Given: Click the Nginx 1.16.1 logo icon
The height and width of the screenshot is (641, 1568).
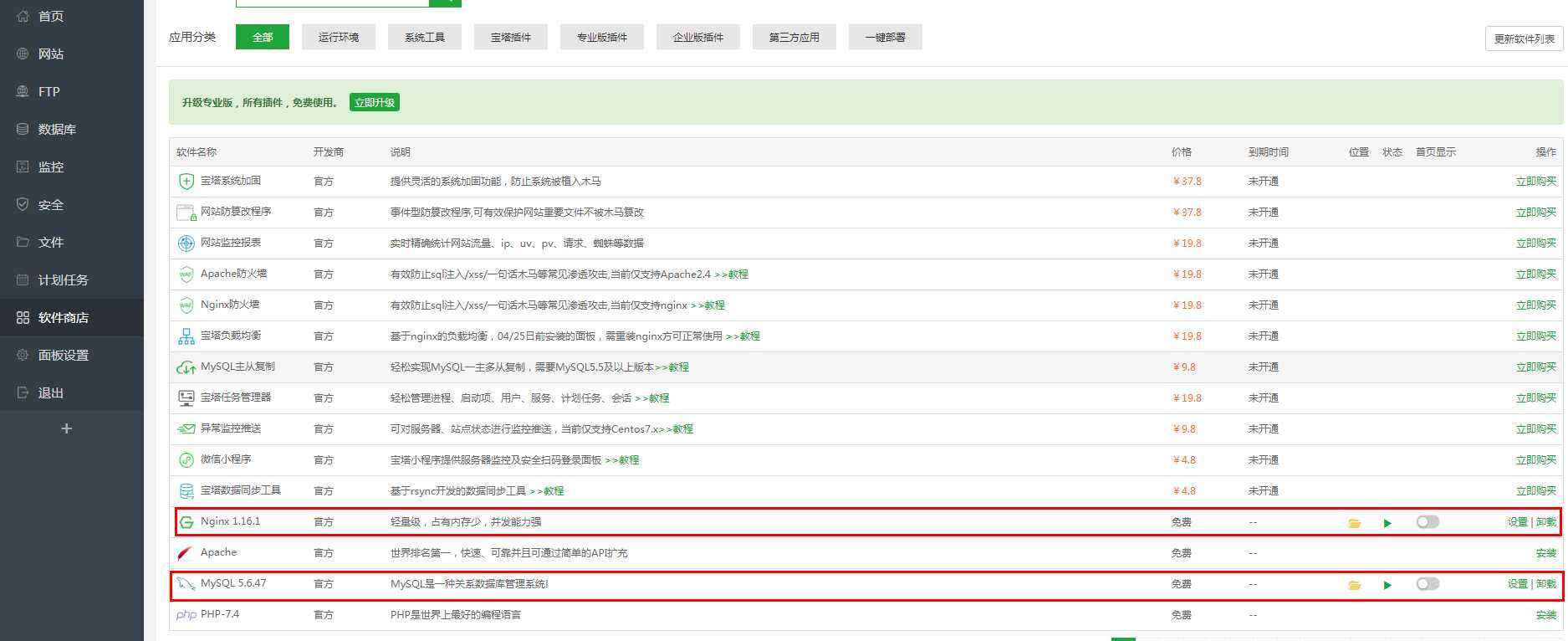Looking at the screenshot, I should point(186,522).
